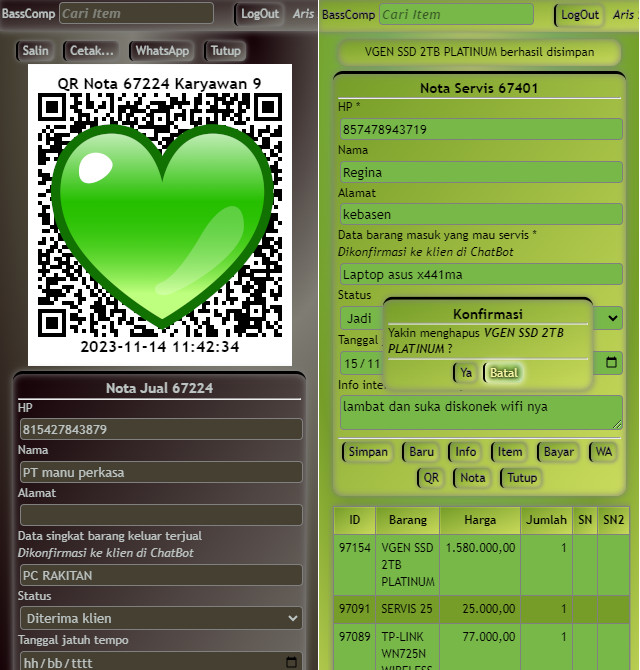Image resolution: width=640 pixels, height=670 pixels.
Task: Click the Bayar button
Action: tap(558, 452)
